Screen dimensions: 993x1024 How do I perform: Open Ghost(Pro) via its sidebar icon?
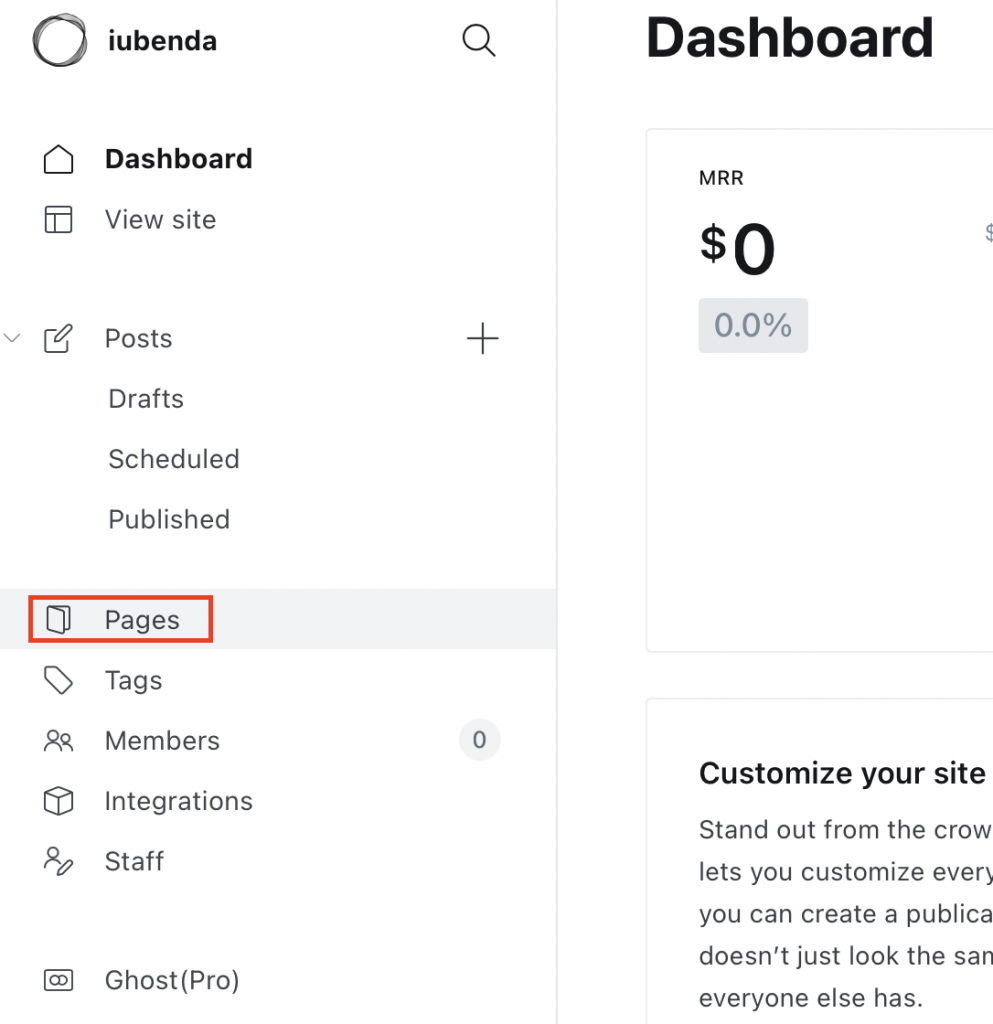tap(58, 980)
